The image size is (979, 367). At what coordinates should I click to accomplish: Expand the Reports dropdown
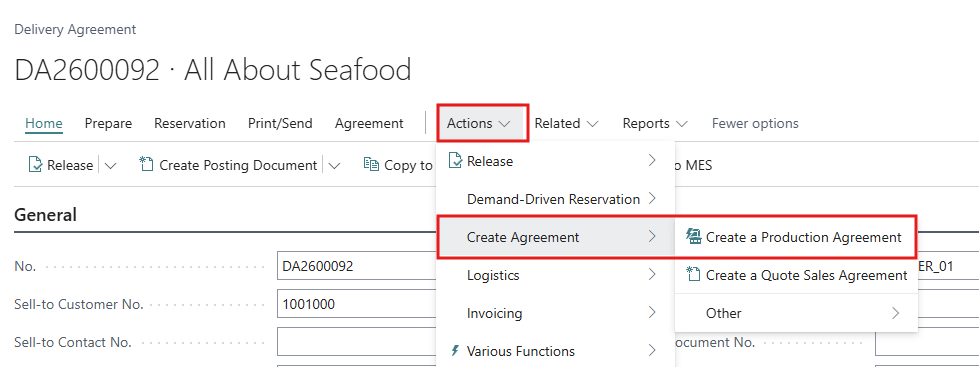point(655,124)
